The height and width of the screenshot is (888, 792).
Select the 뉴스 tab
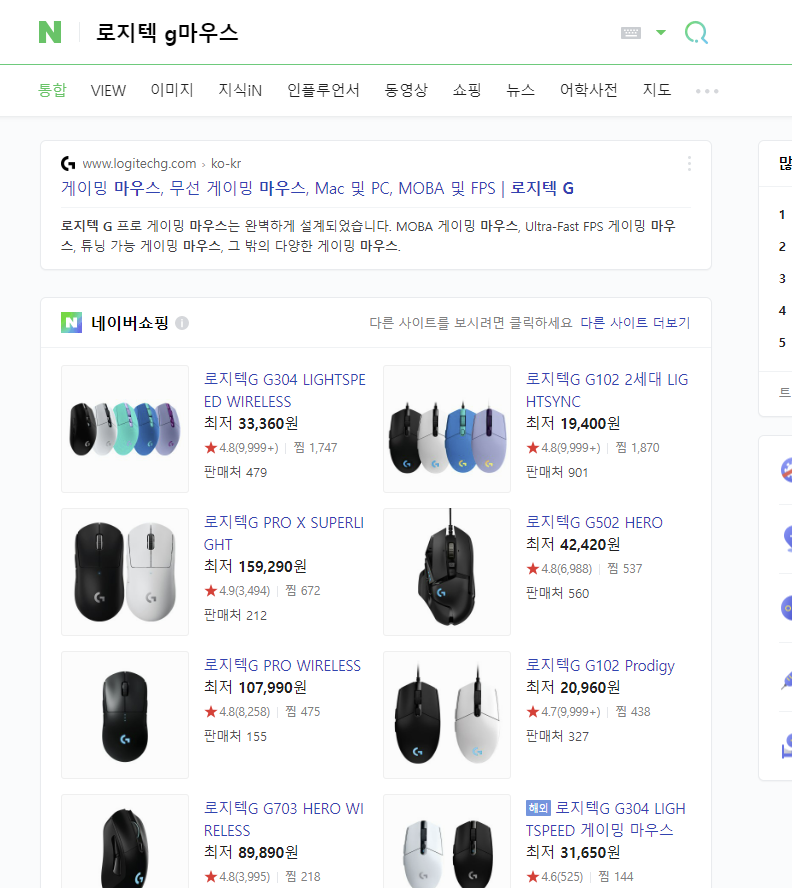[520, 90]
